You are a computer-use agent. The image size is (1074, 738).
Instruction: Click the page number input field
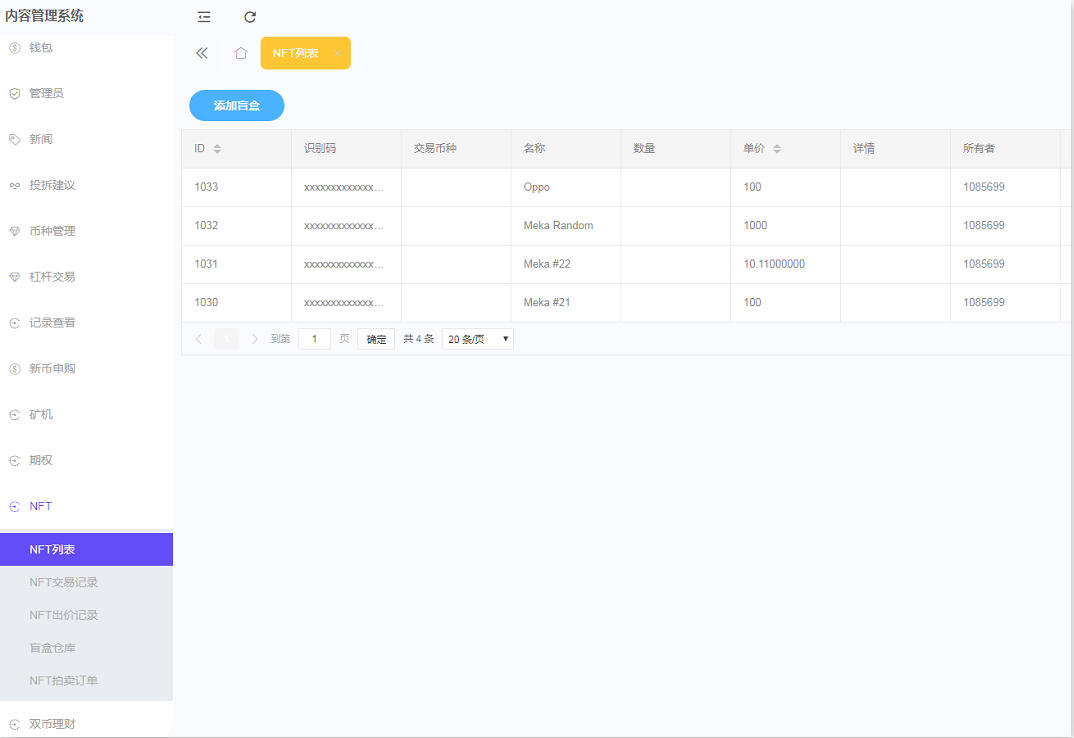314,338
